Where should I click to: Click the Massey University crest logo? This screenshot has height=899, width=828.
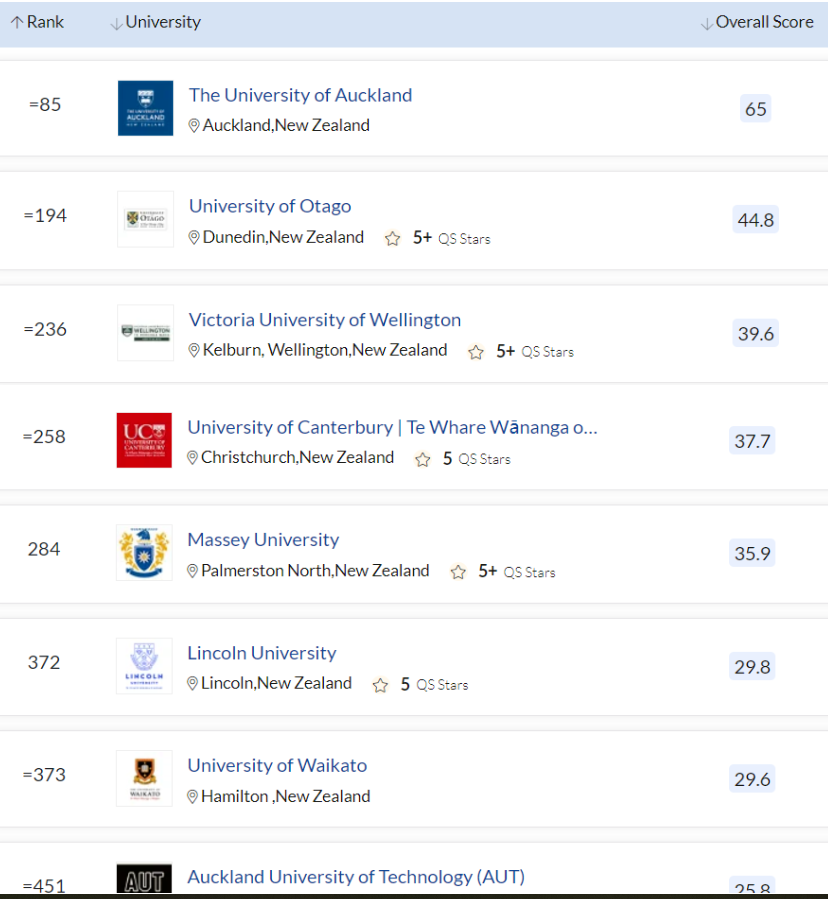point(144,553)
